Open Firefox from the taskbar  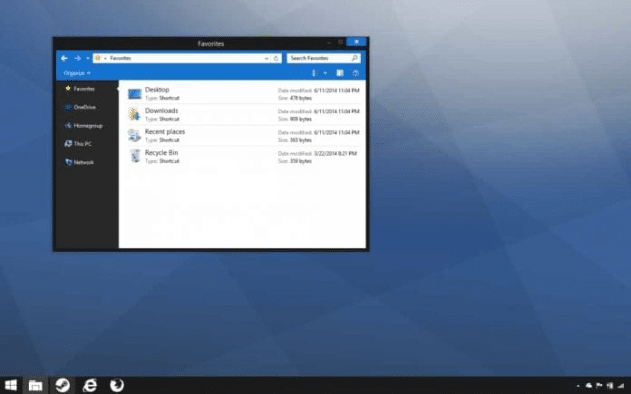pyautogui.click(x=117, y=385)
